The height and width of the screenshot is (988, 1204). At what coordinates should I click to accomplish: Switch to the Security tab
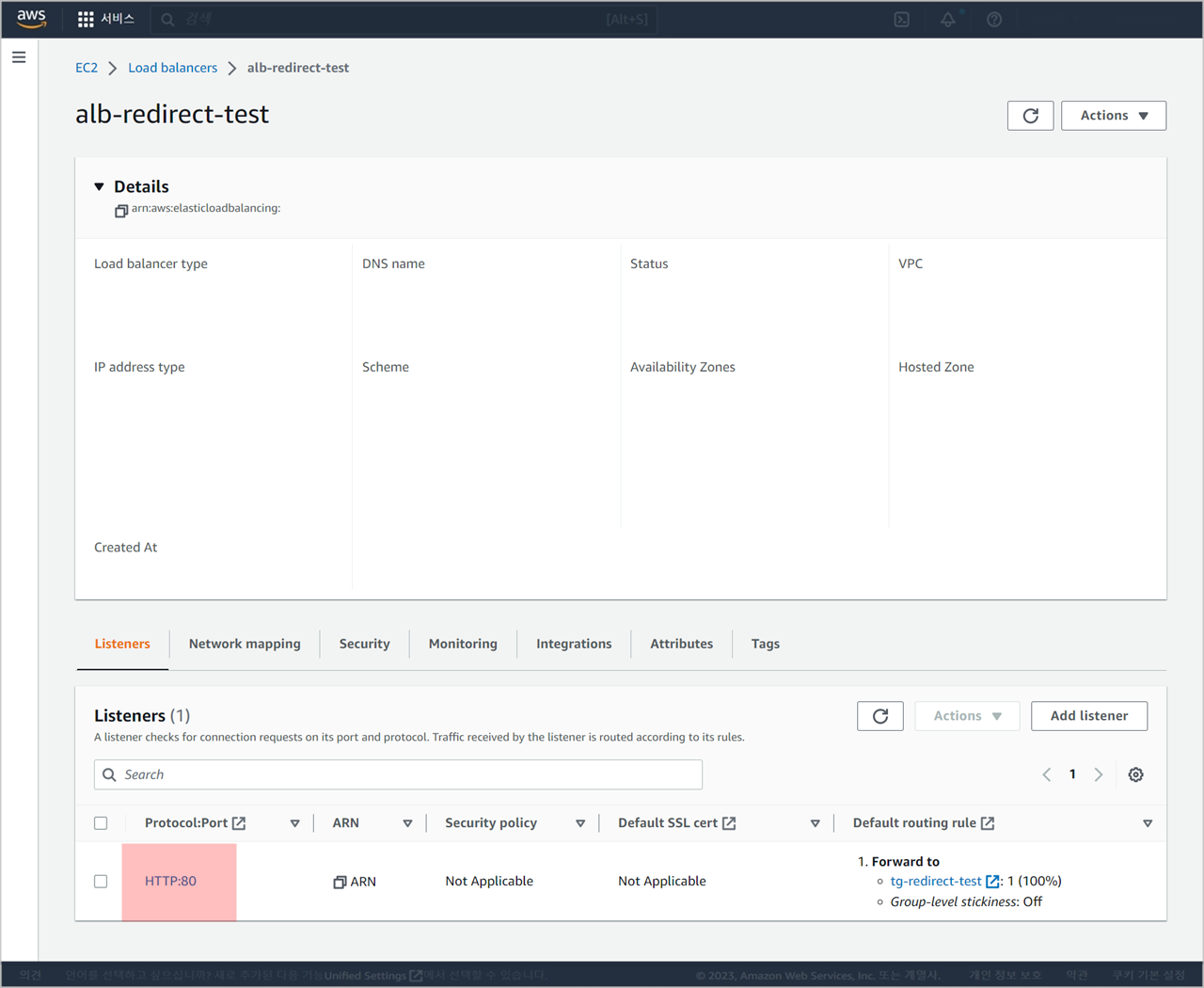click(x=364, y=645)
